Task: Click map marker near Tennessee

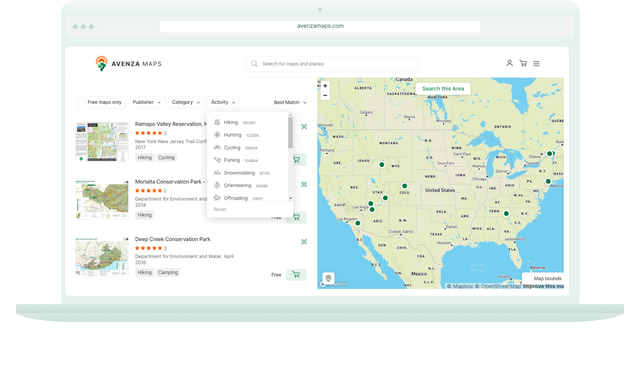Action: point(506,213)
